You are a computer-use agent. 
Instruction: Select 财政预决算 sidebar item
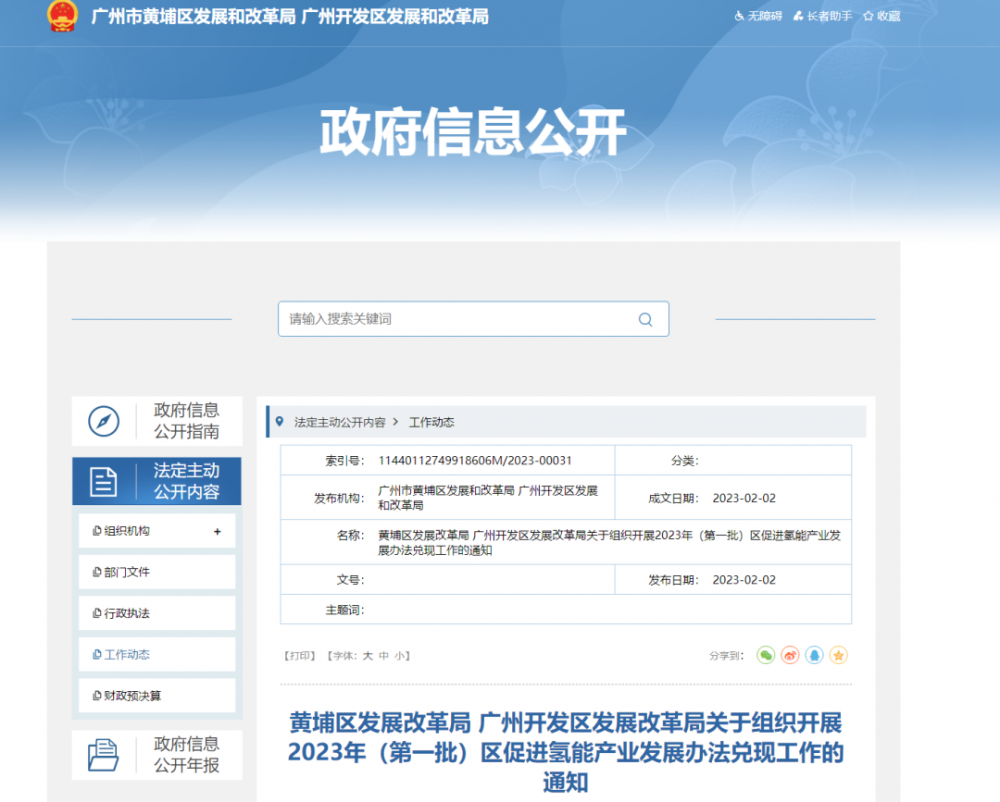pyautogui.click(x=132, y=696)
